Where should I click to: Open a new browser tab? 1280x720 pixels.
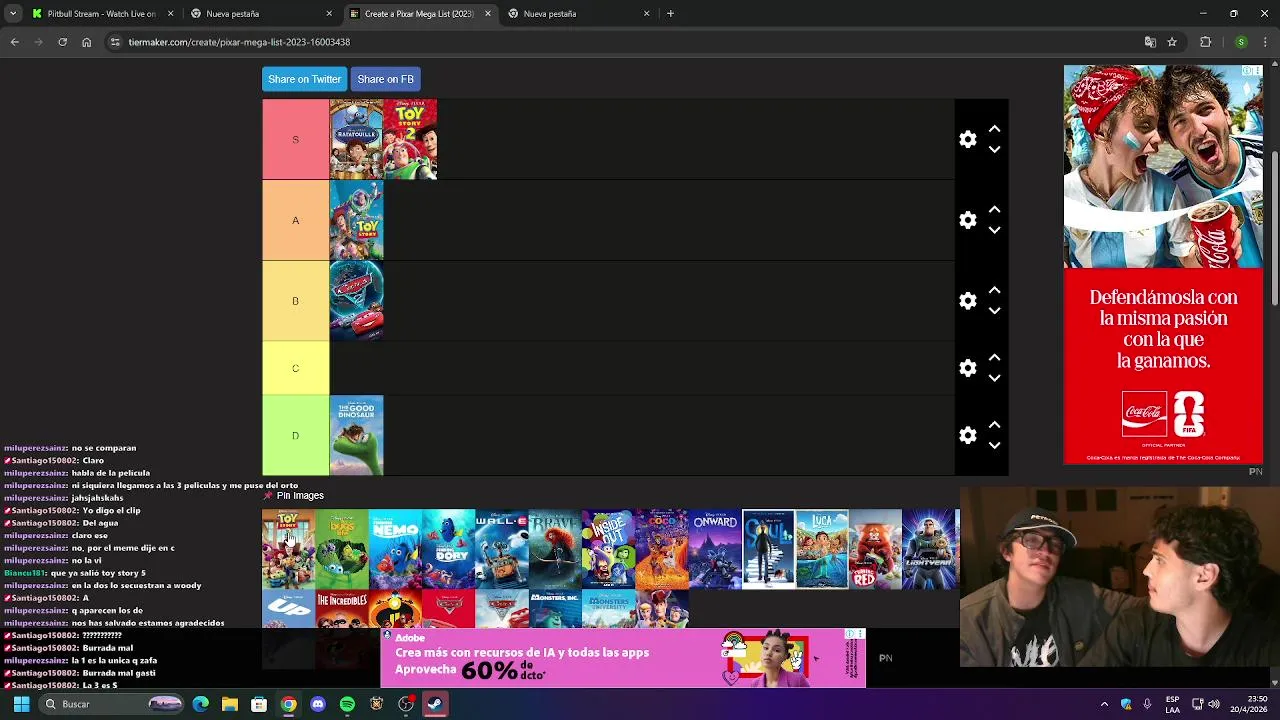pyautogui.click(x=670, y=14)
